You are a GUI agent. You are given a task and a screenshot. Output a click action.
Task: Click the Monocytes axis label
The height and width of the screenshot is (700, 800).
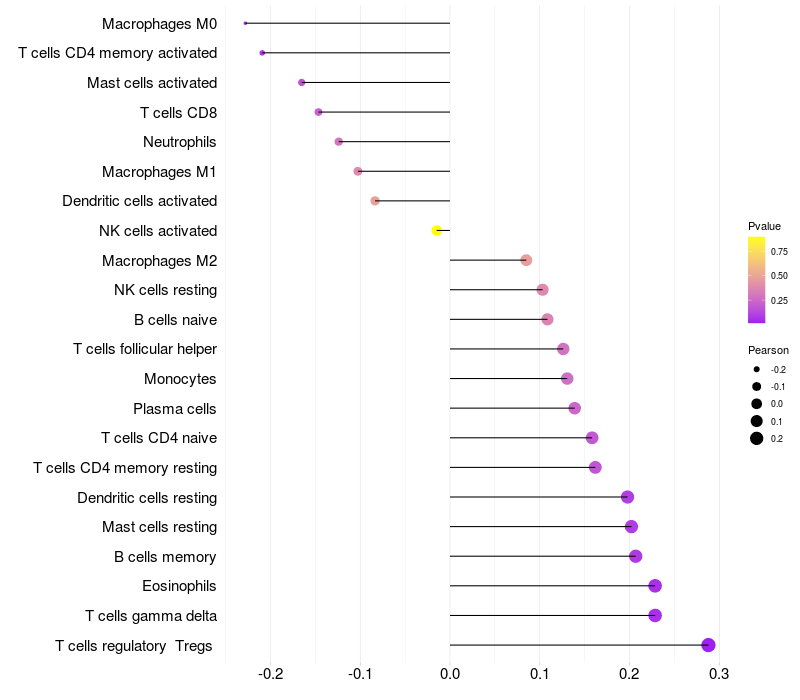pos(180,379)
